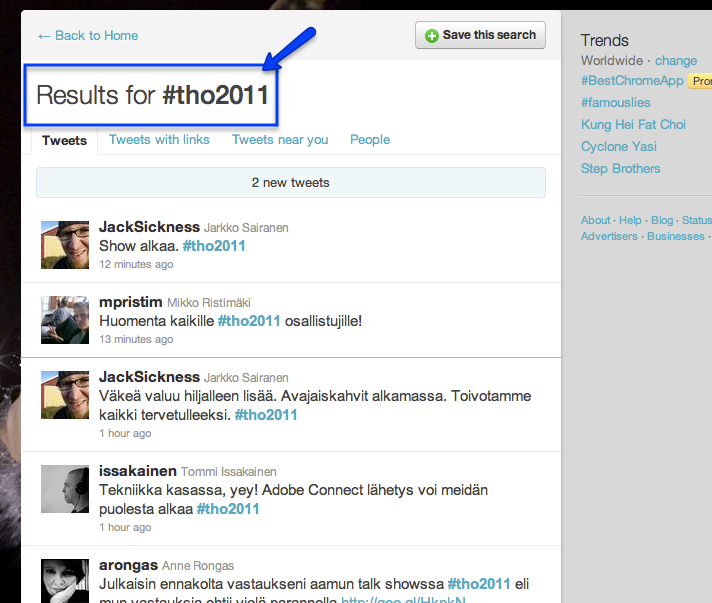Click the Mikko Ristimäki full name
712x603 pixels.
209,302
